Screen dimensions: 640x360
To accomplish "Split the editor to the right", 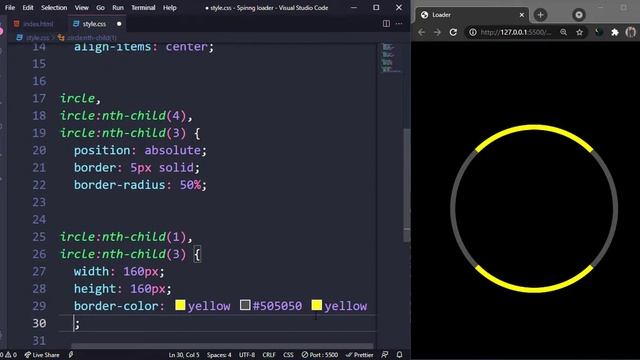I will pyautogui.click(x=386, y=24).
